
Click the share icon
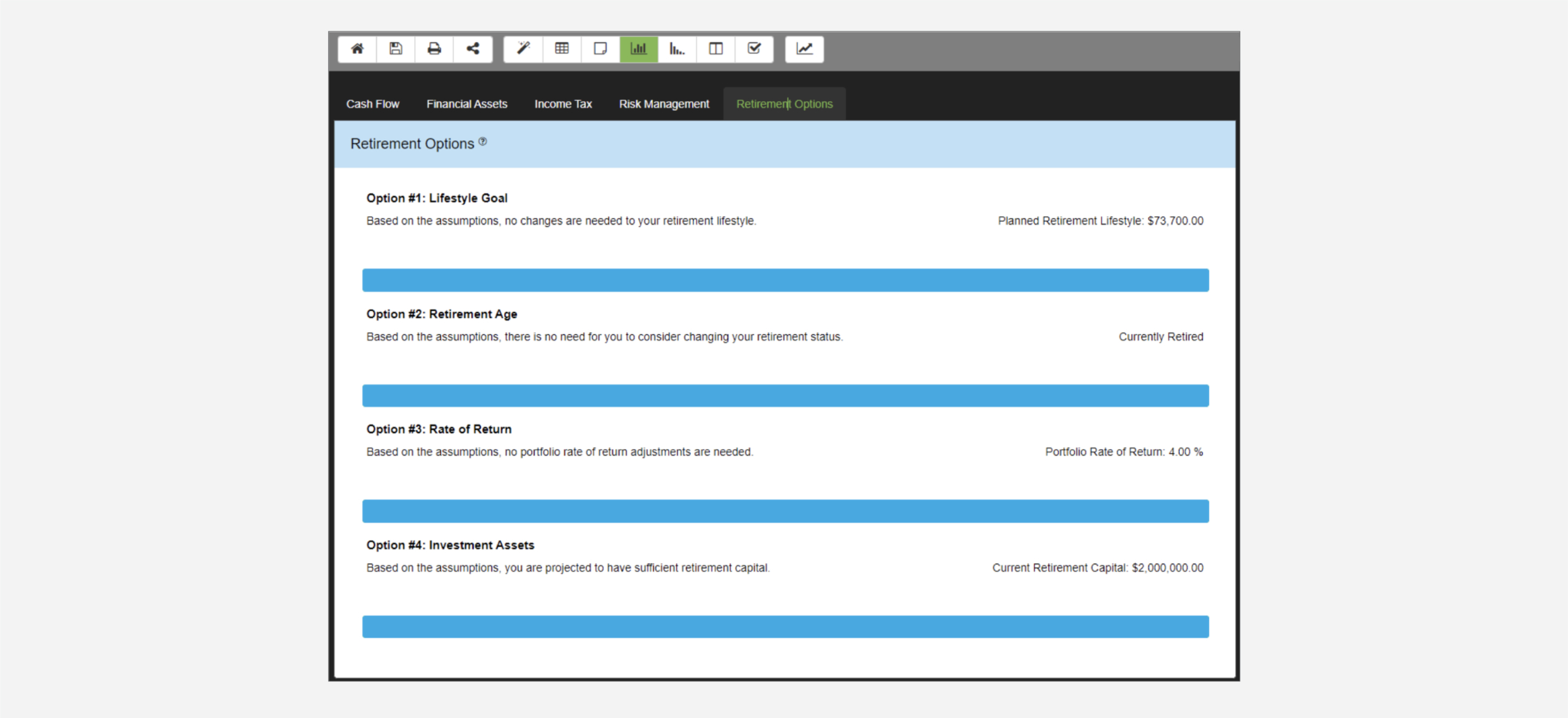tap(473, 49)
